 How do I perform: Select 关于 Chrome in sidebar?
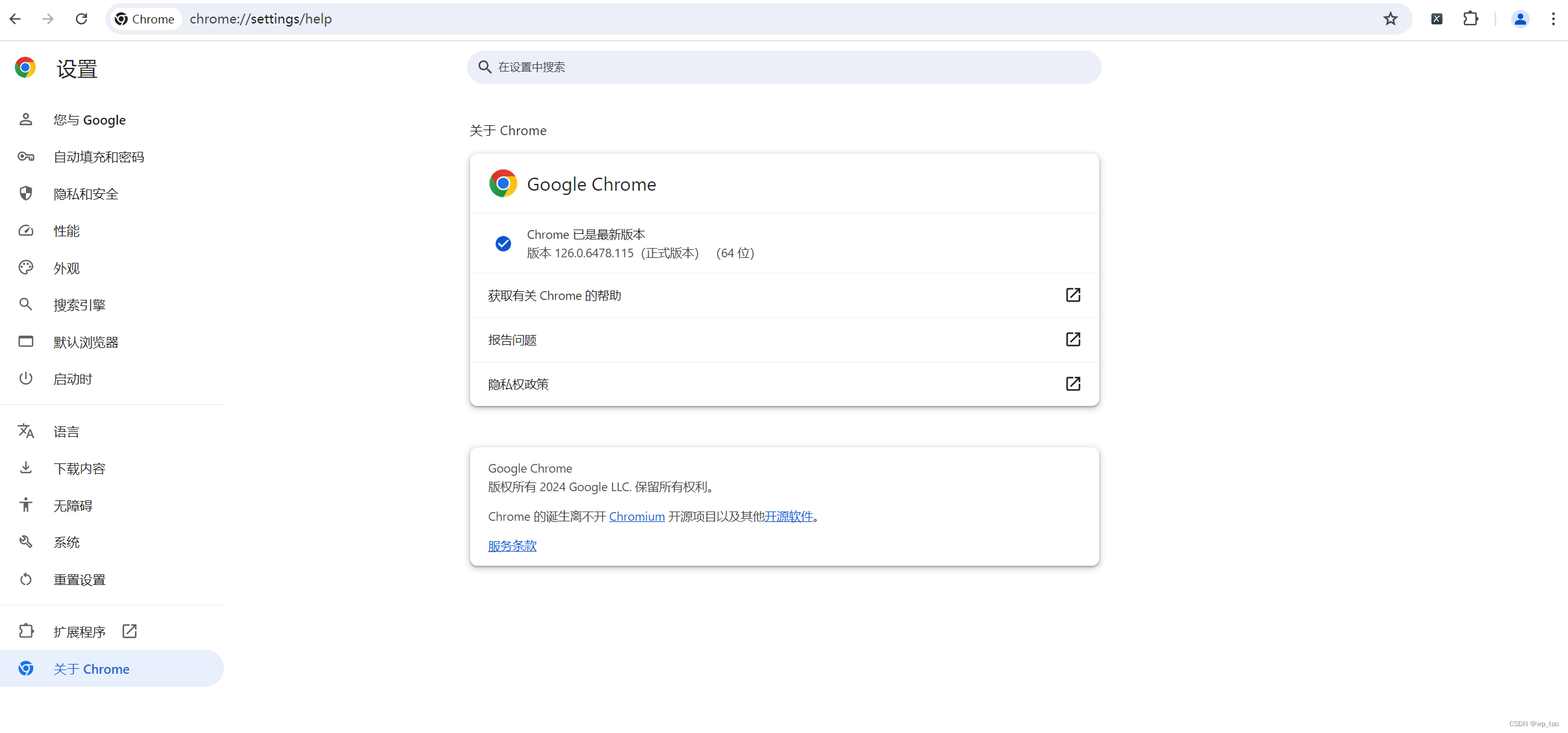click(x=112, y=668)
